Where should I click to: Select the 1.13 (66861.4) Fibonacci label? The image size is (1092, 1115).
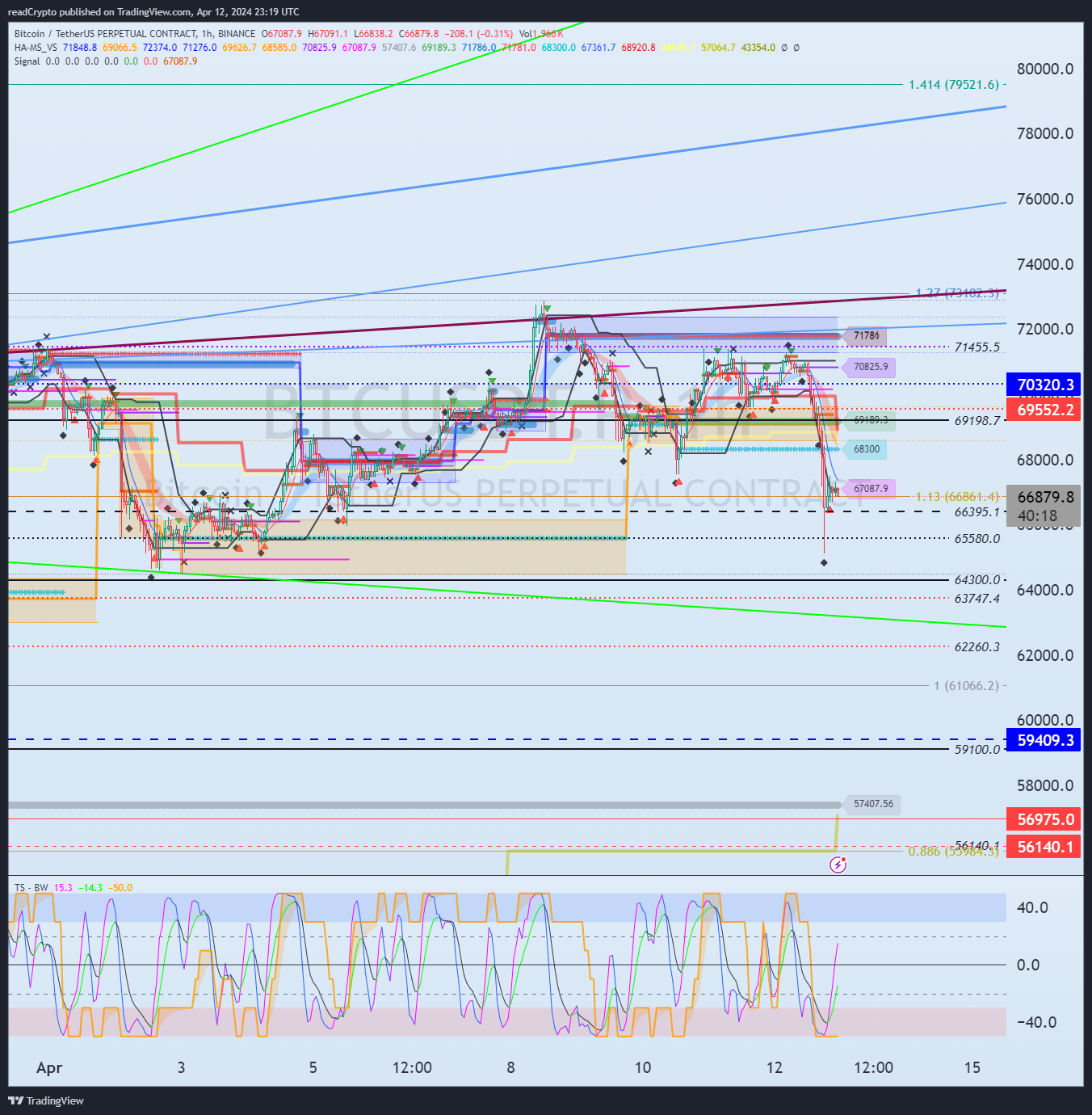pos(957,497)
